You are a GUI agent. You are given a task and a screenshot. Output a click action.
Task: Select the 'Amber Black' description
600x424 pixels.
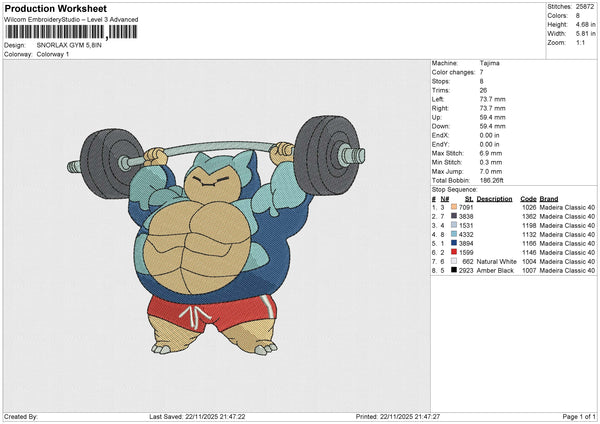tap(495, 271)
